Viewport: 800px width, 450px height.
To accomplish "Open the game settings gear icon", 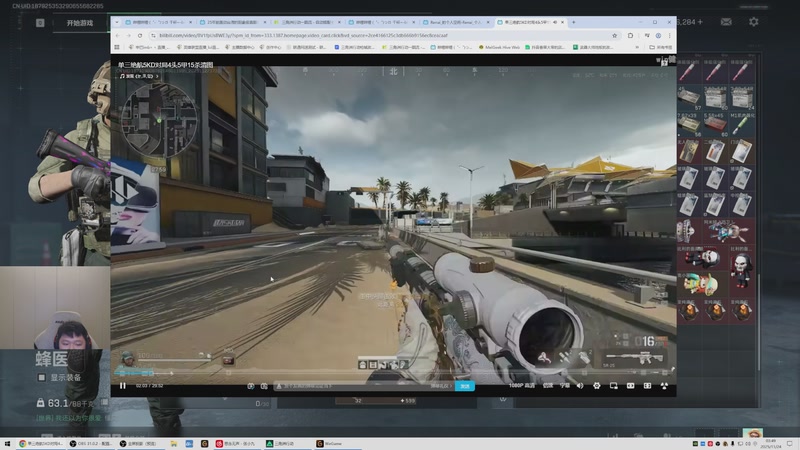I will click(x=754, y=21).
